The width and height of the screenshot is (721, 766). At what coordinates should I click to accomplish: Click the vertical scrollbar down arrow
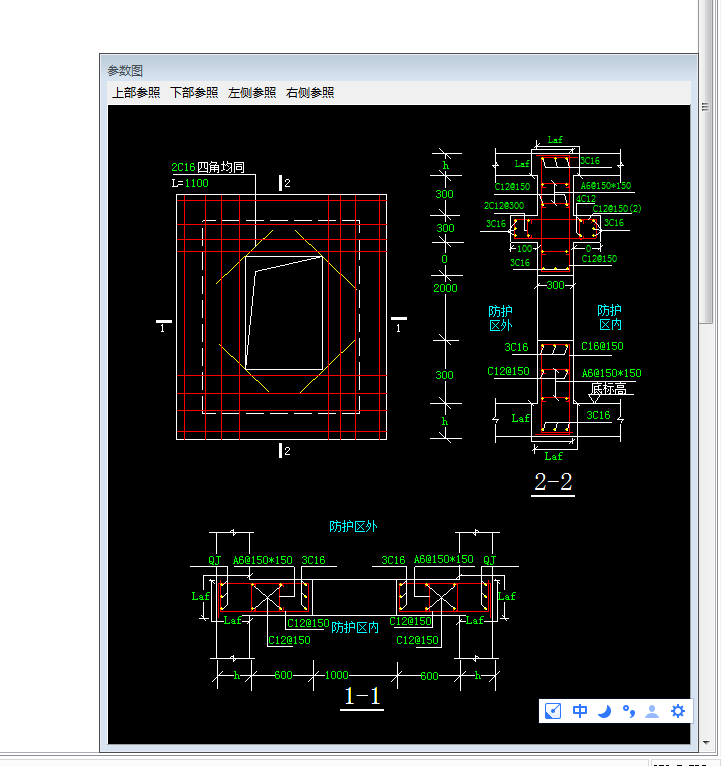[706, 743]
